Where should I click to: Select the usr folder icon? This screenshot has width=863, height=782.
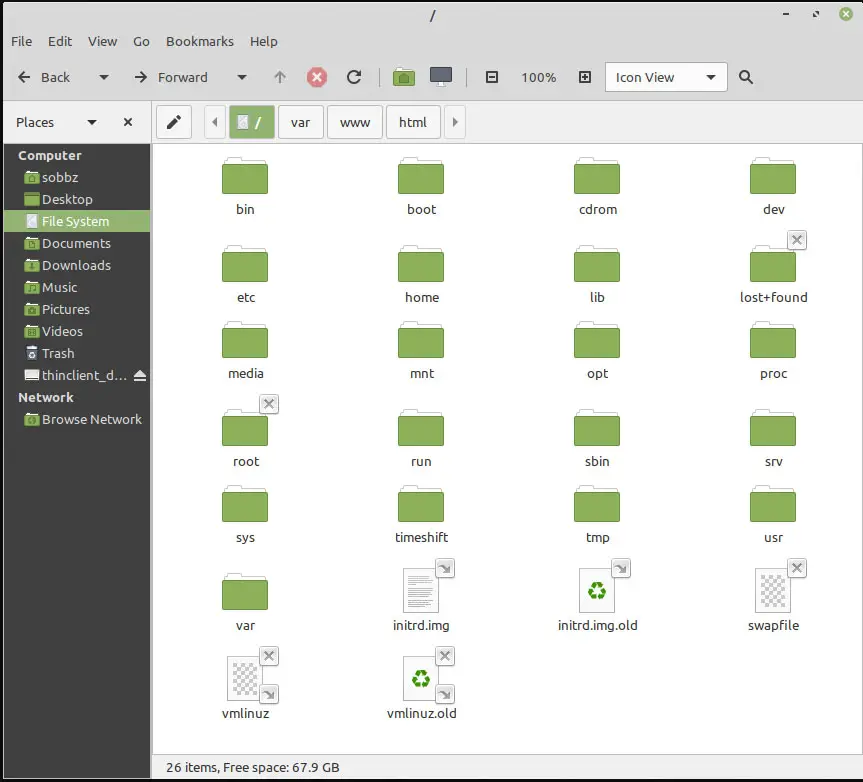773,504
